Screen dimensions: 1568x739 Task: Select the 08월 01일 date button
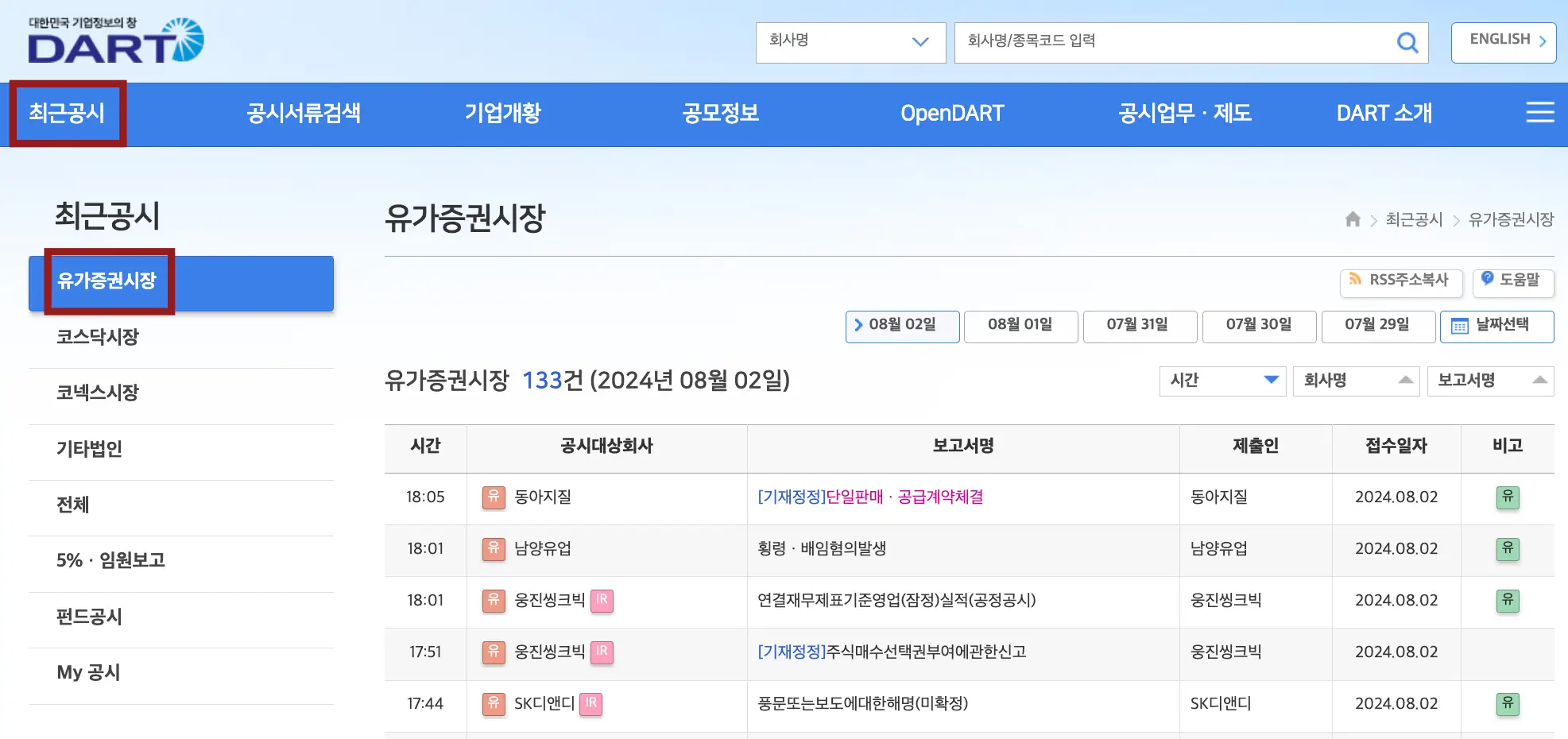[x=1020, y=326]
